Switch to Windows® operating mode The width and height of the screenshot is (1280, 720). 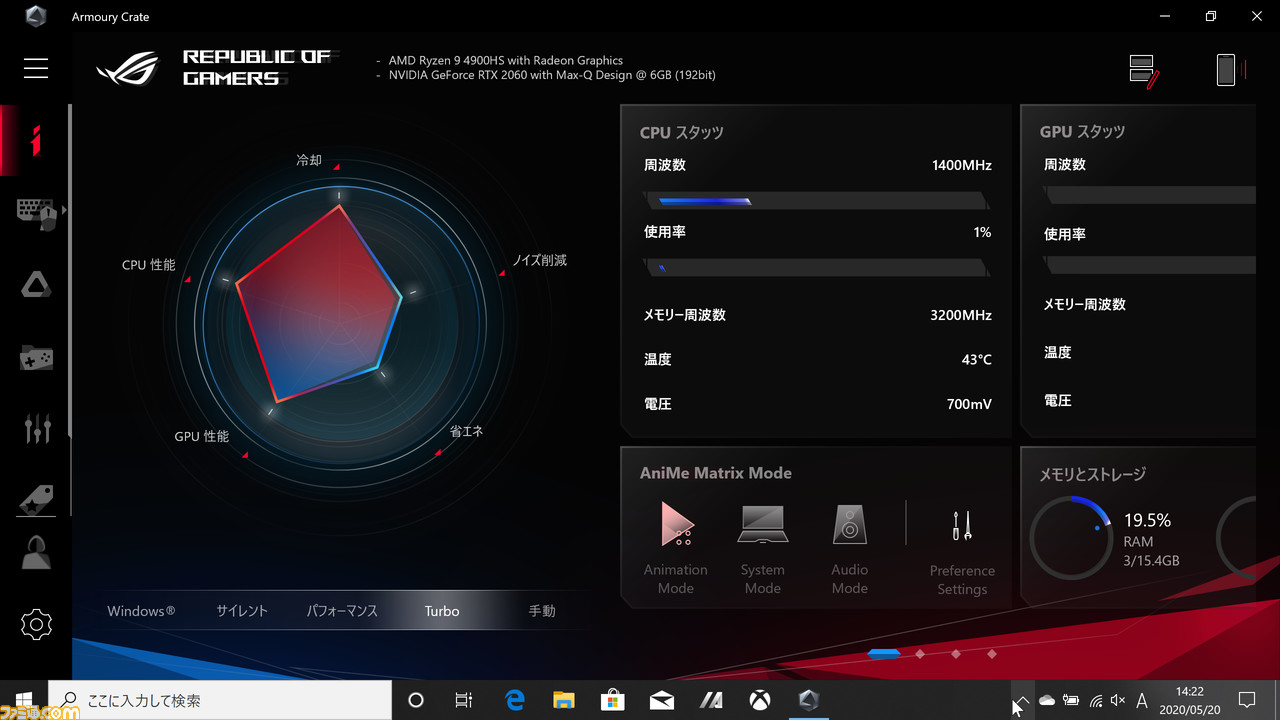141,611
